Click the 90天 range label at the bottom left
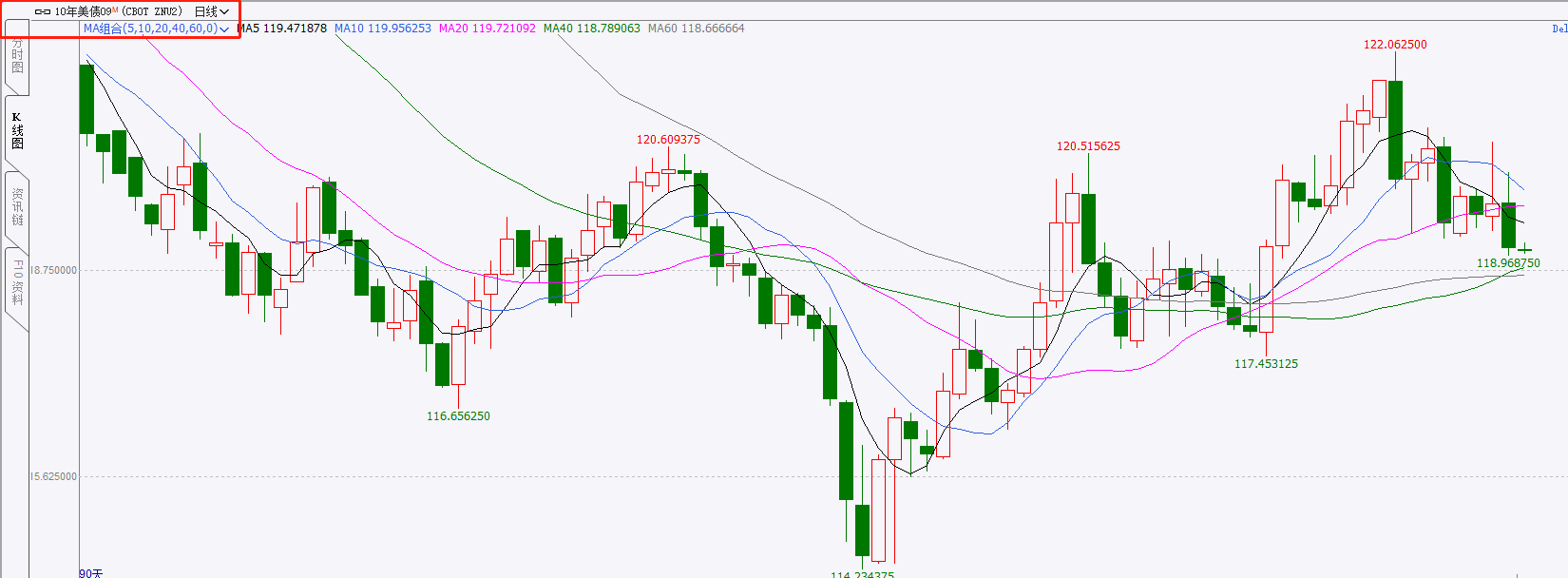The image size is (1568, 578). pos(91,573)
